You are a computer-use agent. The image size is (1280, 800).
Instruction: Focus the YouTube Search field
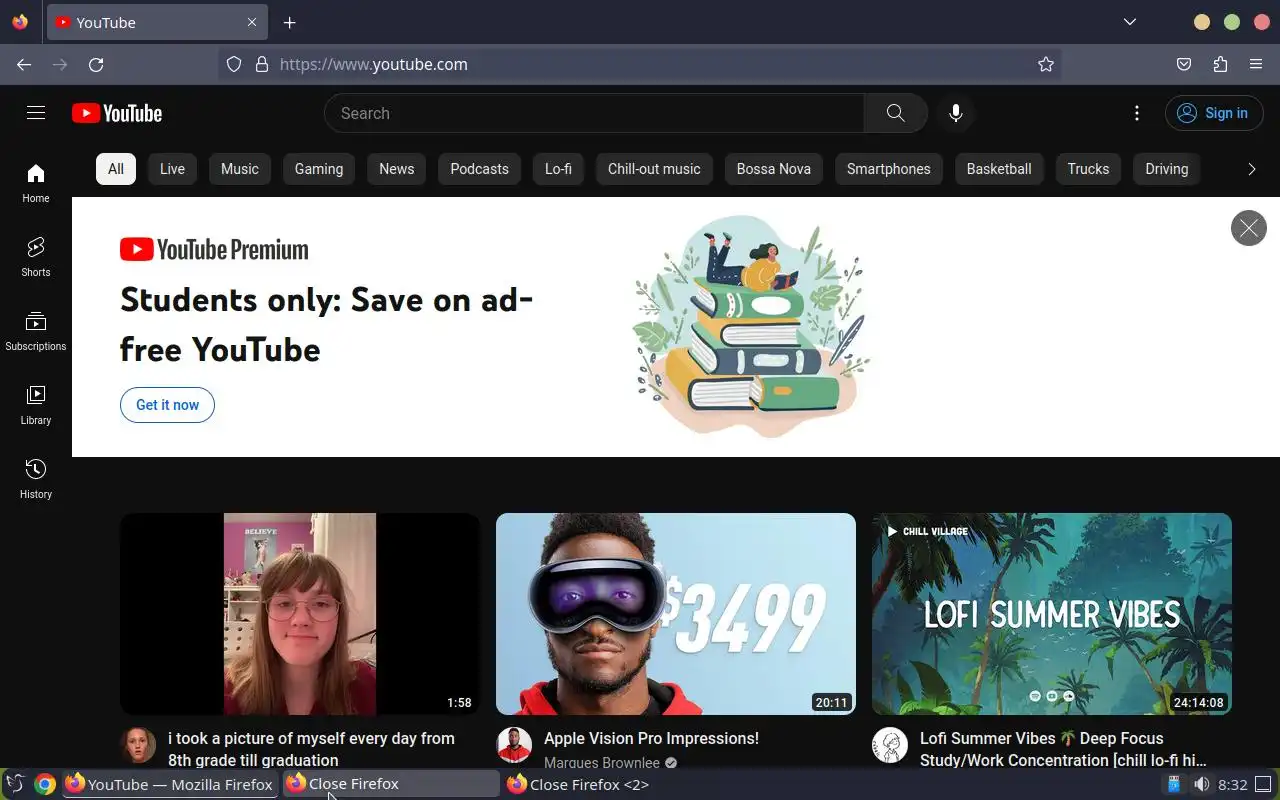[594, 113]
